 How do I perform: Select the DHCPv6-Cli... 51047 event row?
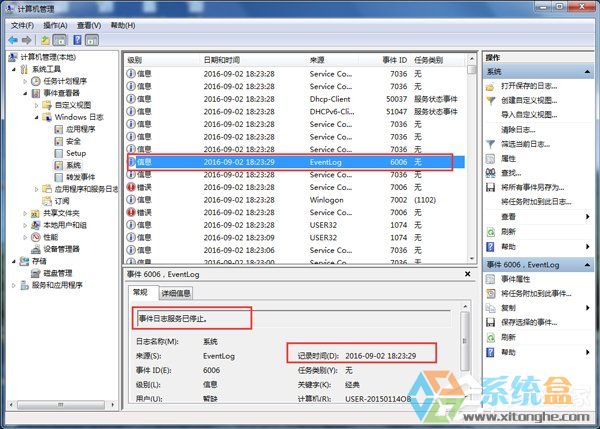[x=295, y=112]
